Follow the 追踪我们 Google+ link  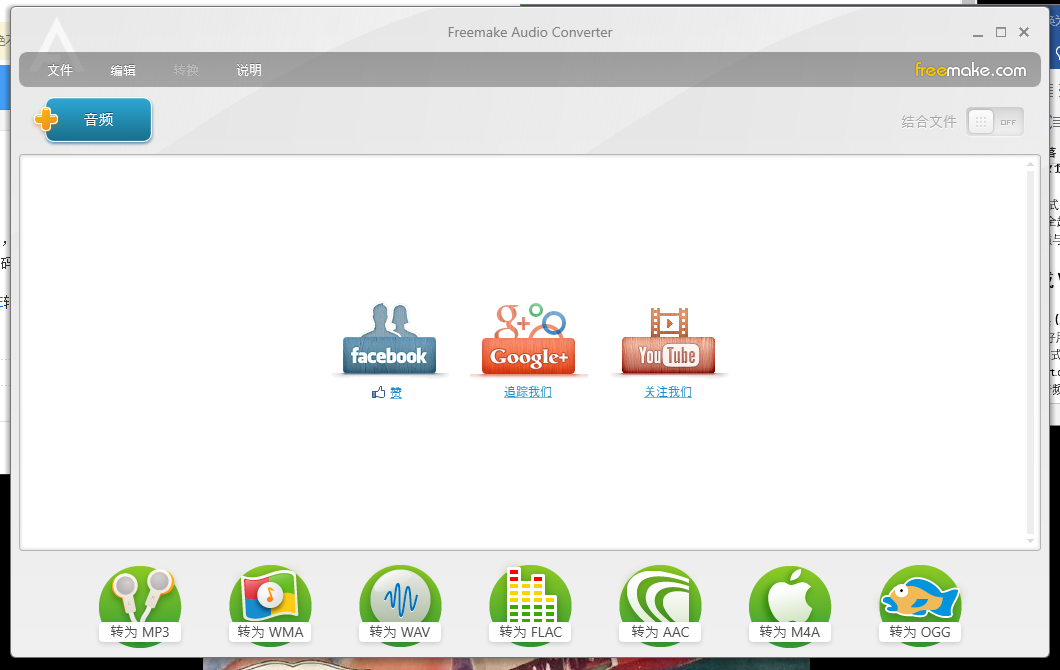(528, 392)
